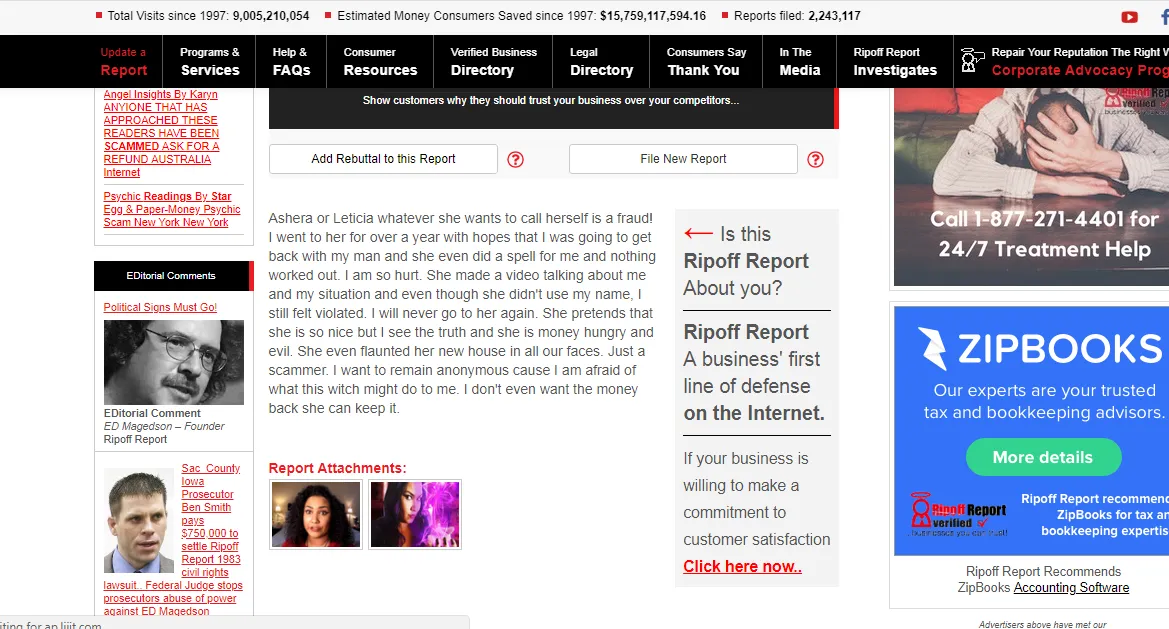The image size is (1169, 629).
Task: Open the YouTube icon in top bar
Action: click(x=1129, y=16)
